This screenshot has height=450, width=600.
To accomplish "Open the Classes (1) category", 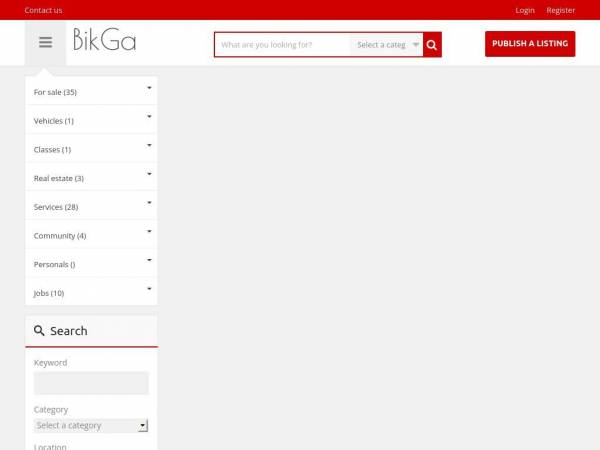I will click(x=52, y=150).
